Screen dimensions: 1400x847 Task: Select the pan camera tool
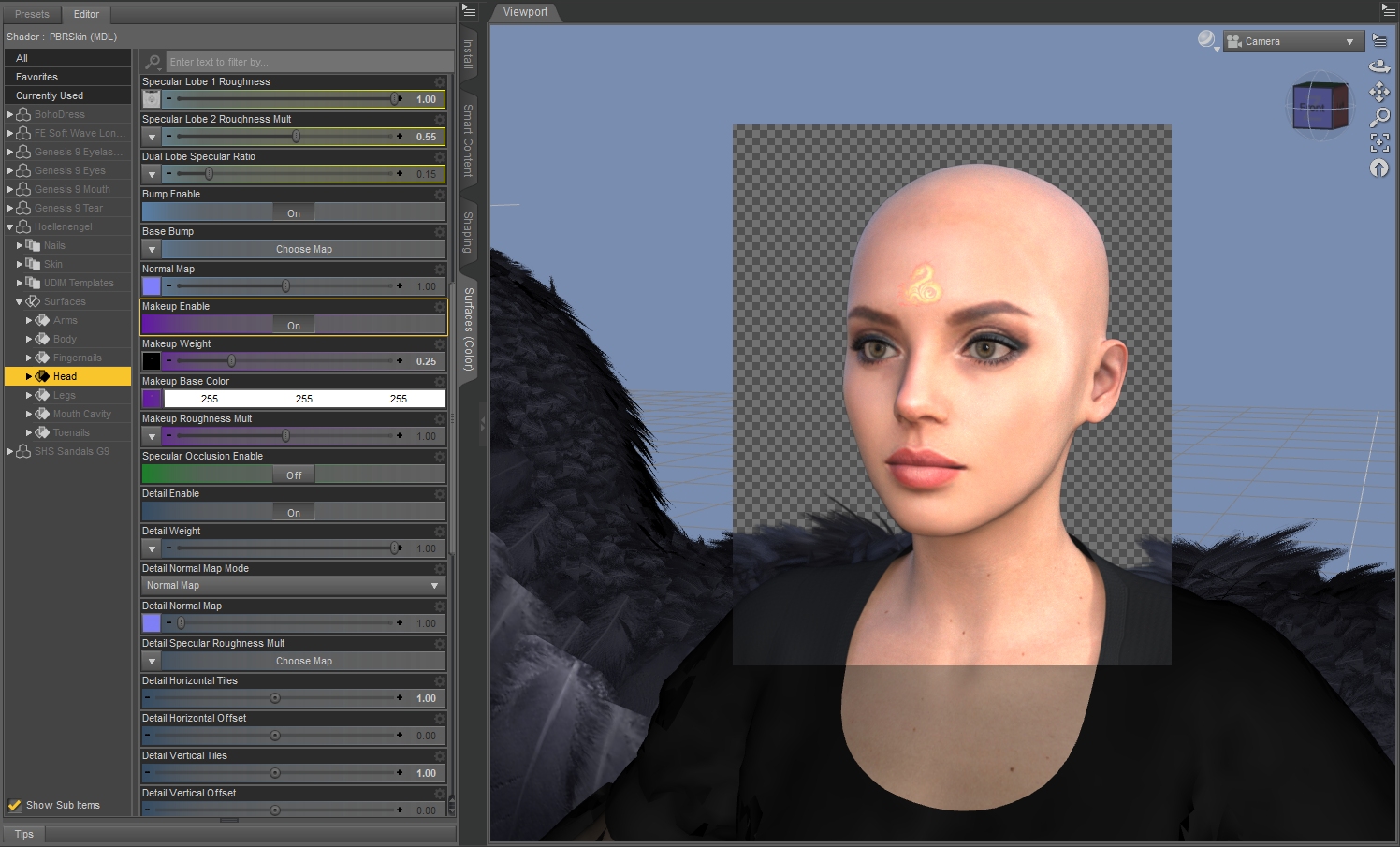(1379, 92)
